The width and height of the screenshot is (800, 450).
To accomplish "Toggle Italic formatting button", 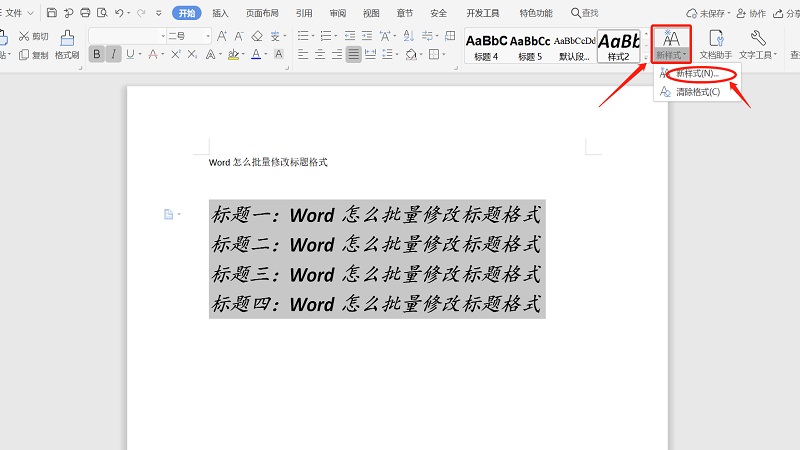I will tap(114, 54).
